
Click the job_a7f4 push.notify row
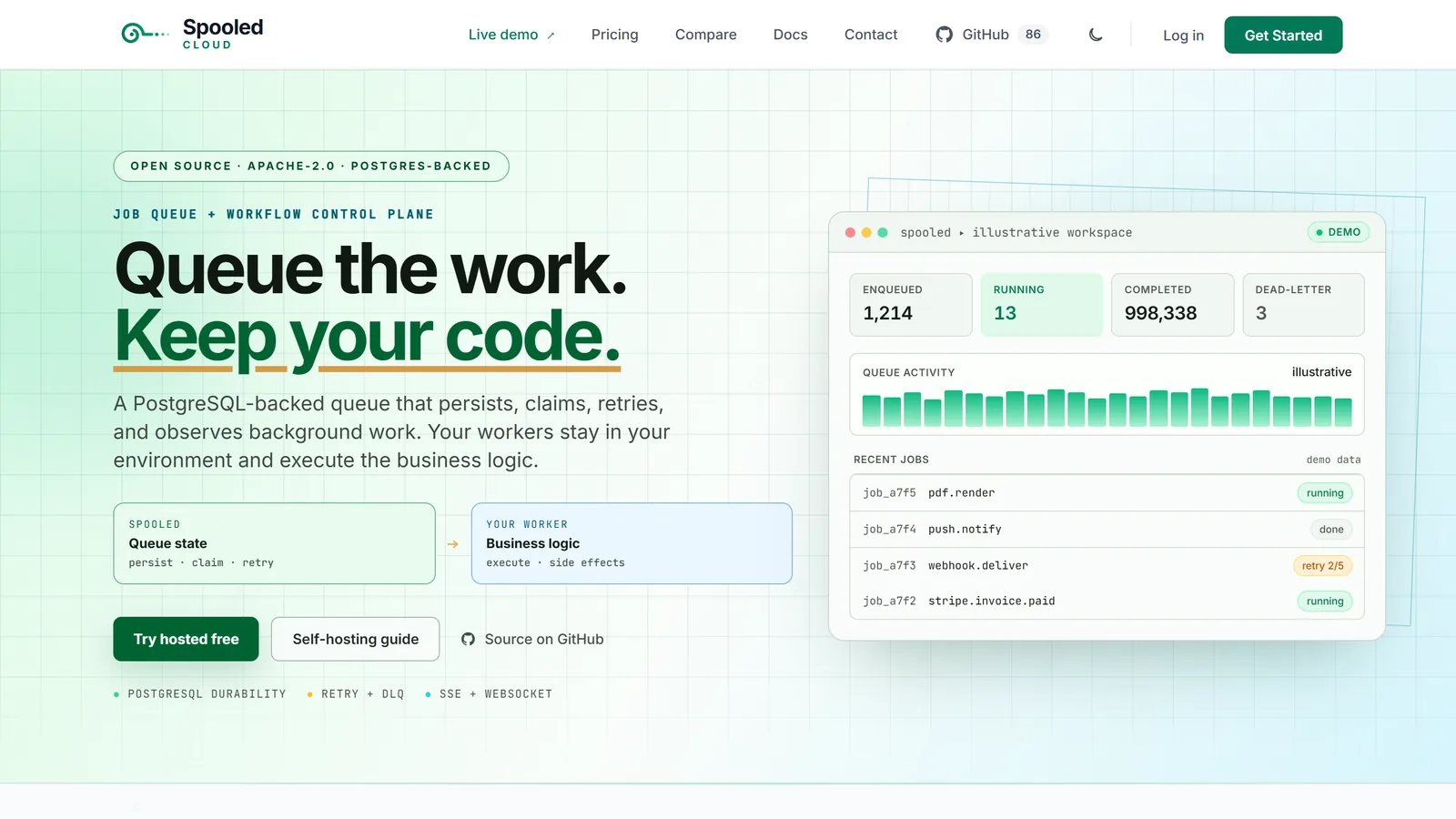click(x=1107, y=529)
